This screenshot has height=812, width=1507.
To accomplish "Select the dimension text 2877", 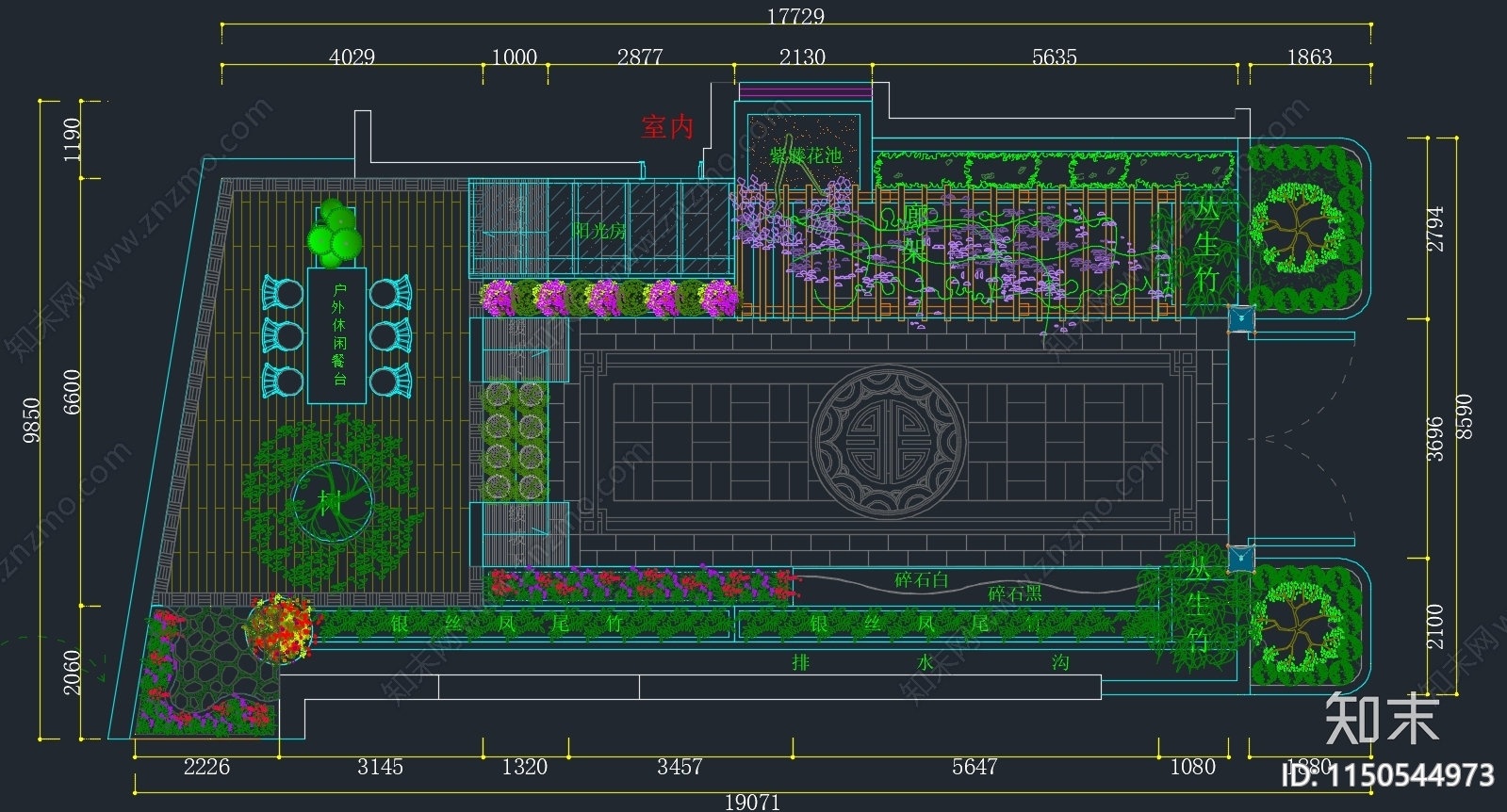I will point(640,57).
